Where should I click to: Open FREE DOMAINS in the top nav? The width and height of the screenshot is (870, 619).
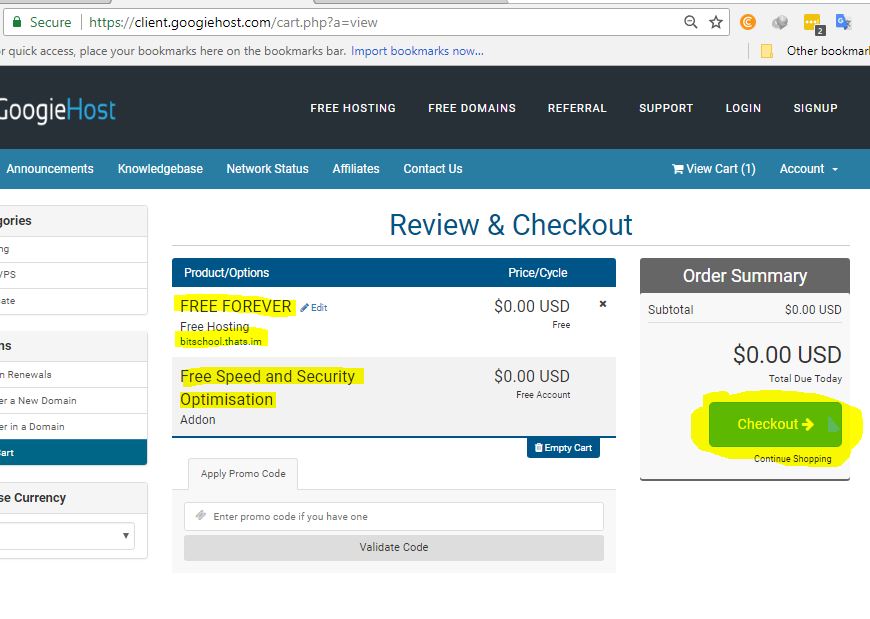pos(472,108)
